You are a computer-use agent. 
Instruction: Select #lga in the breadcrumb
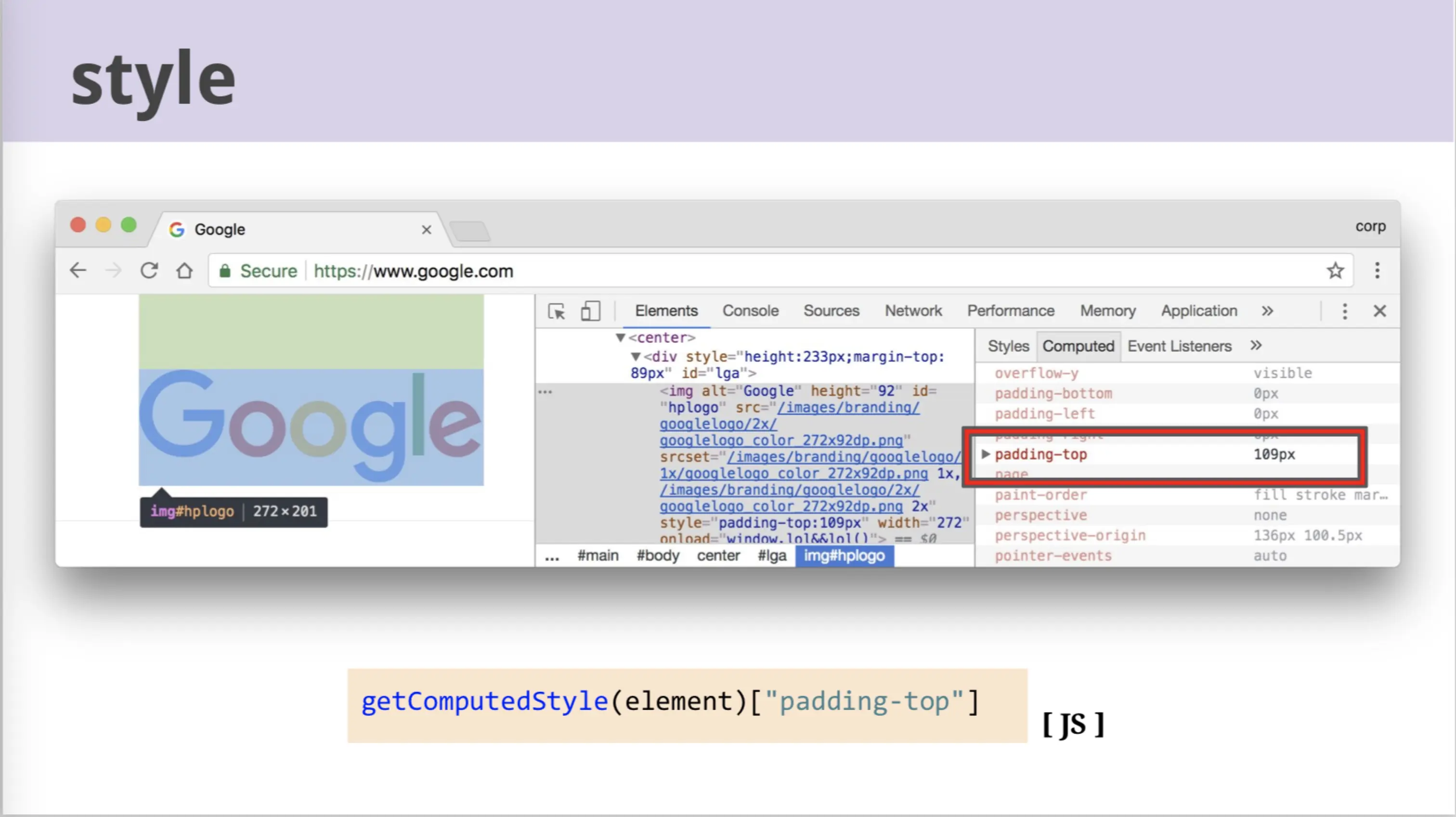772,556
